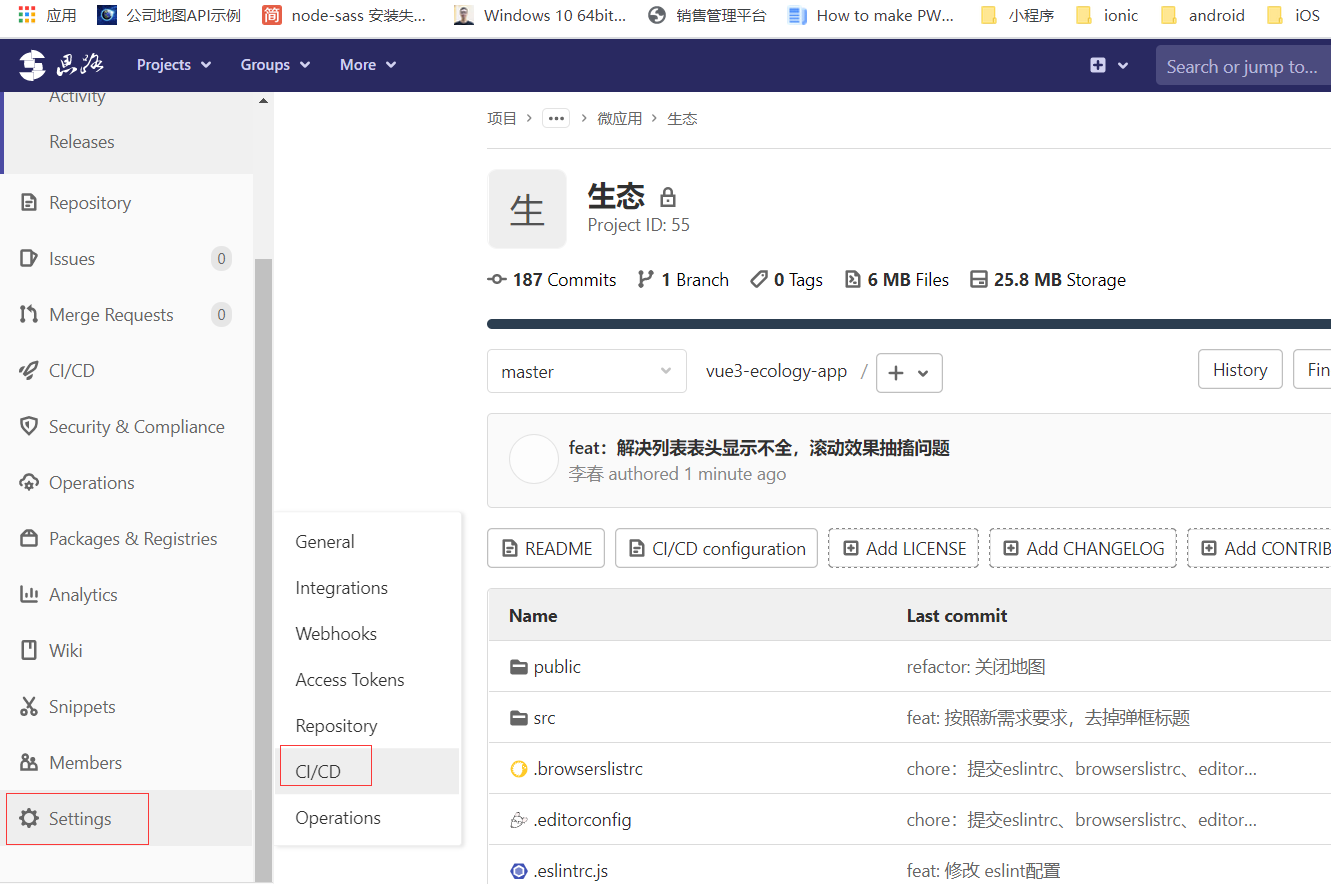Click the Merge Requests icon in the sidebar

tap(29, 315)
